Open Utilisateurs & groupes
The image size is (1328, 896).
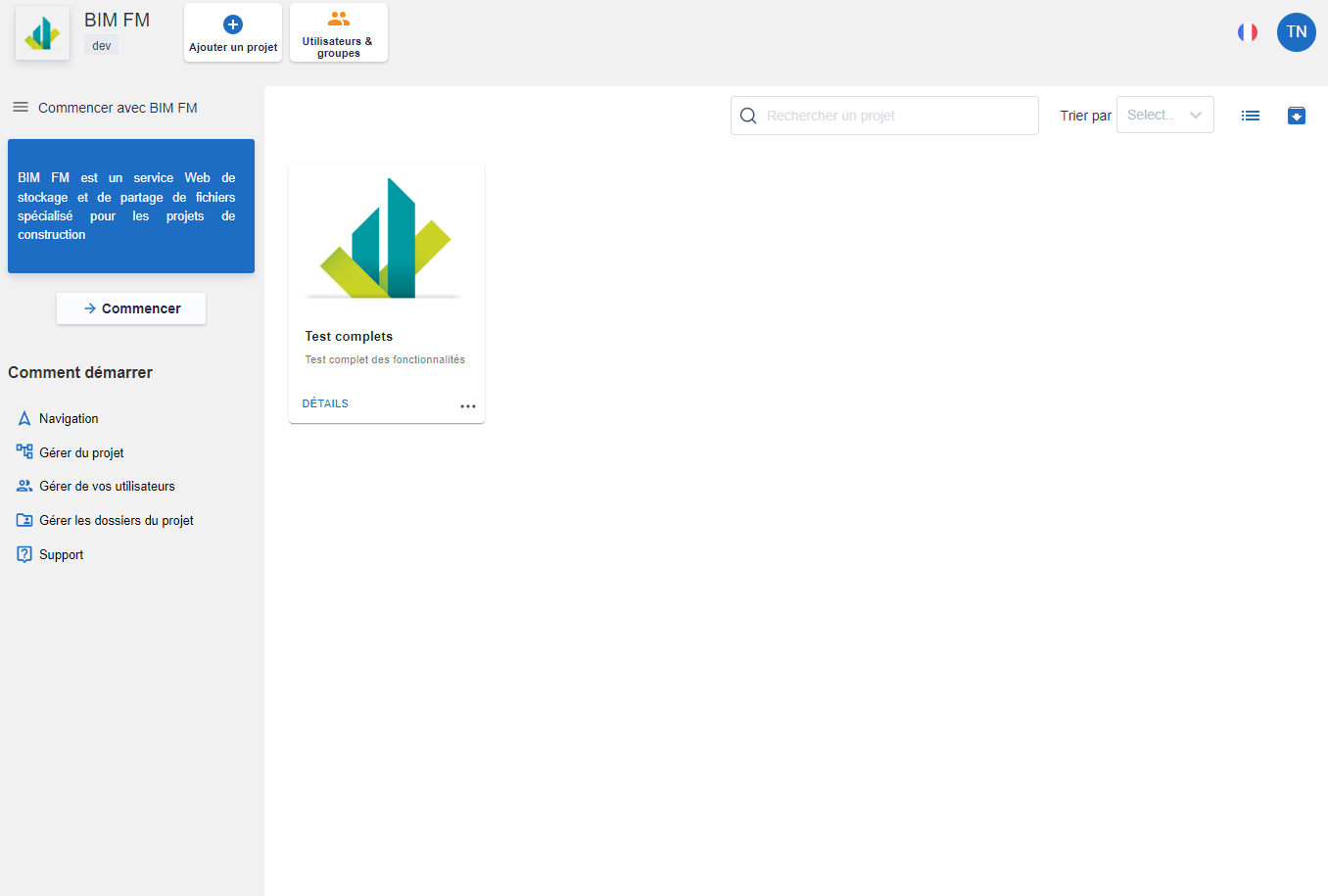pyautogui.click(x=338, y=33)
